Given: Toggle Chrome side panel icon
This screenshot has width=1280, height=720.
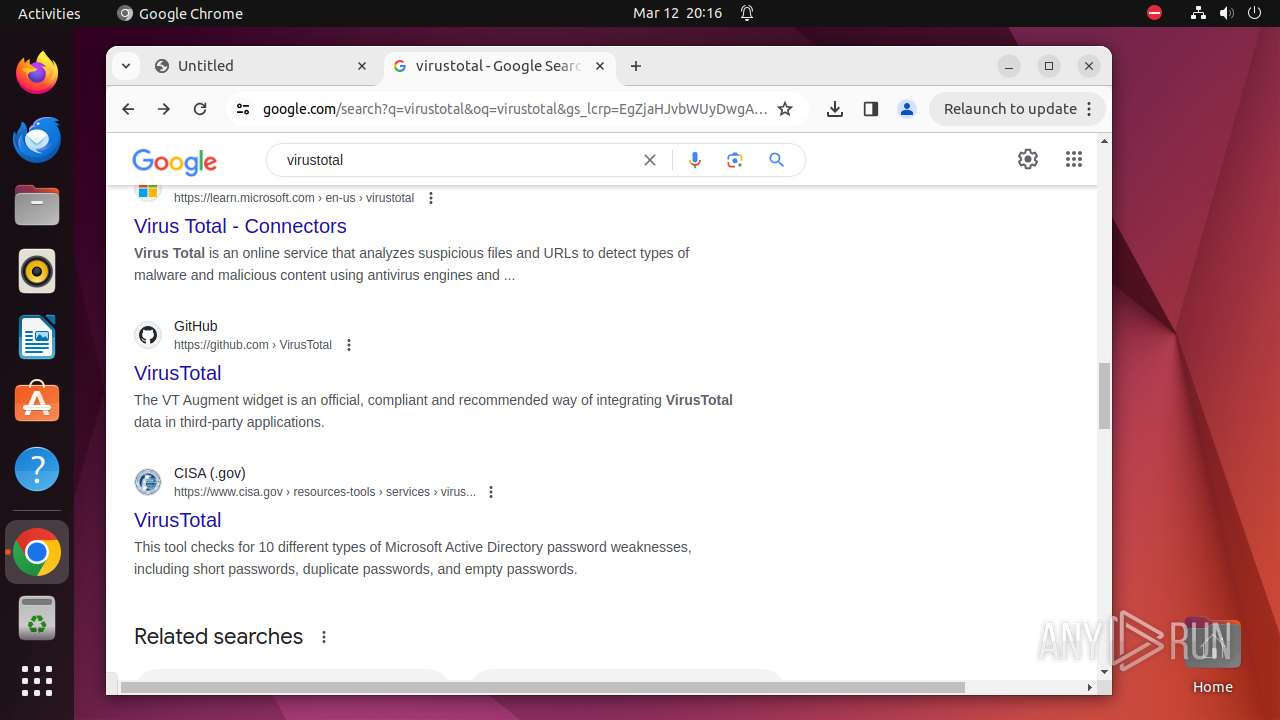Looking at the screenshot, I should coord(871,109).
